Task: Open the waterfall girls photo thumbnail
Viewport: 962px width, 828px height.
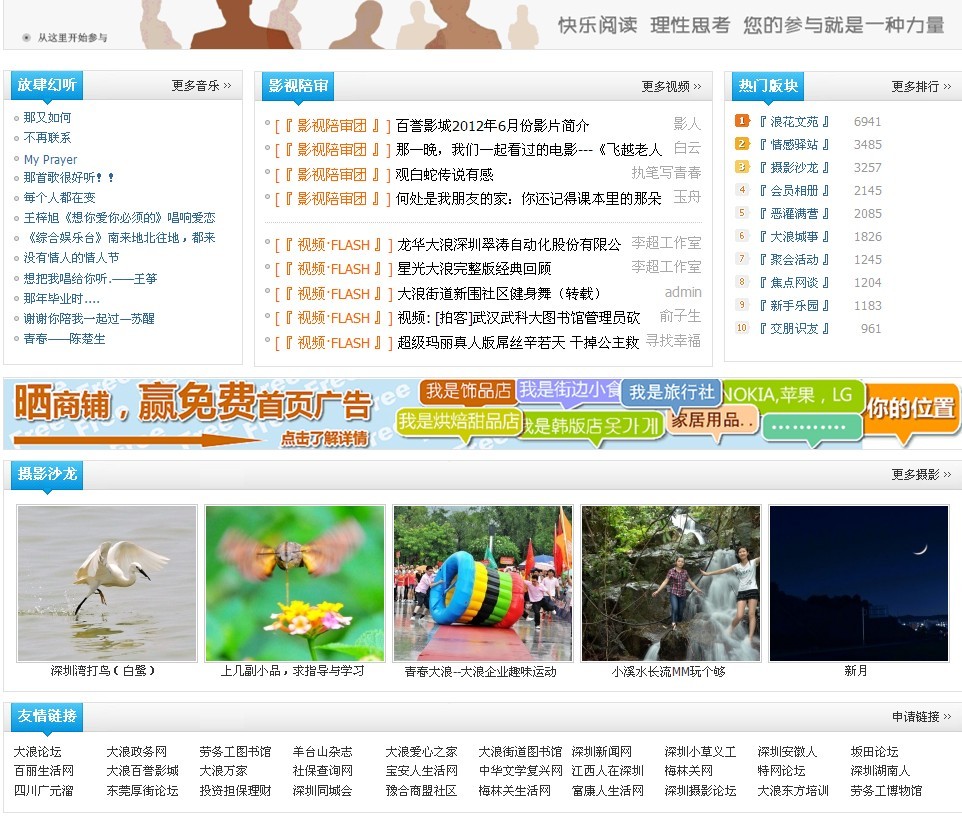Action: tap(671, 583)
